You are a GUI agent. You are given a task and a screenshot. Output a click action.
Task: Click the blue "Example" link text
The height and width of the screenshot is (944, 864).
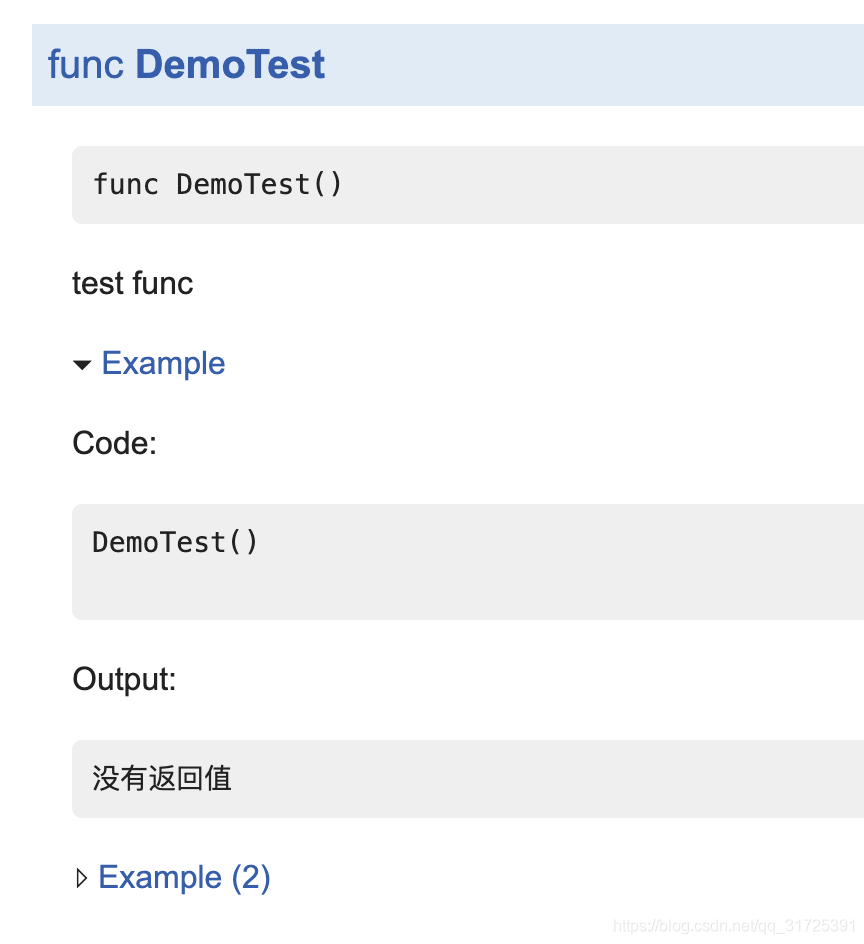163,363
